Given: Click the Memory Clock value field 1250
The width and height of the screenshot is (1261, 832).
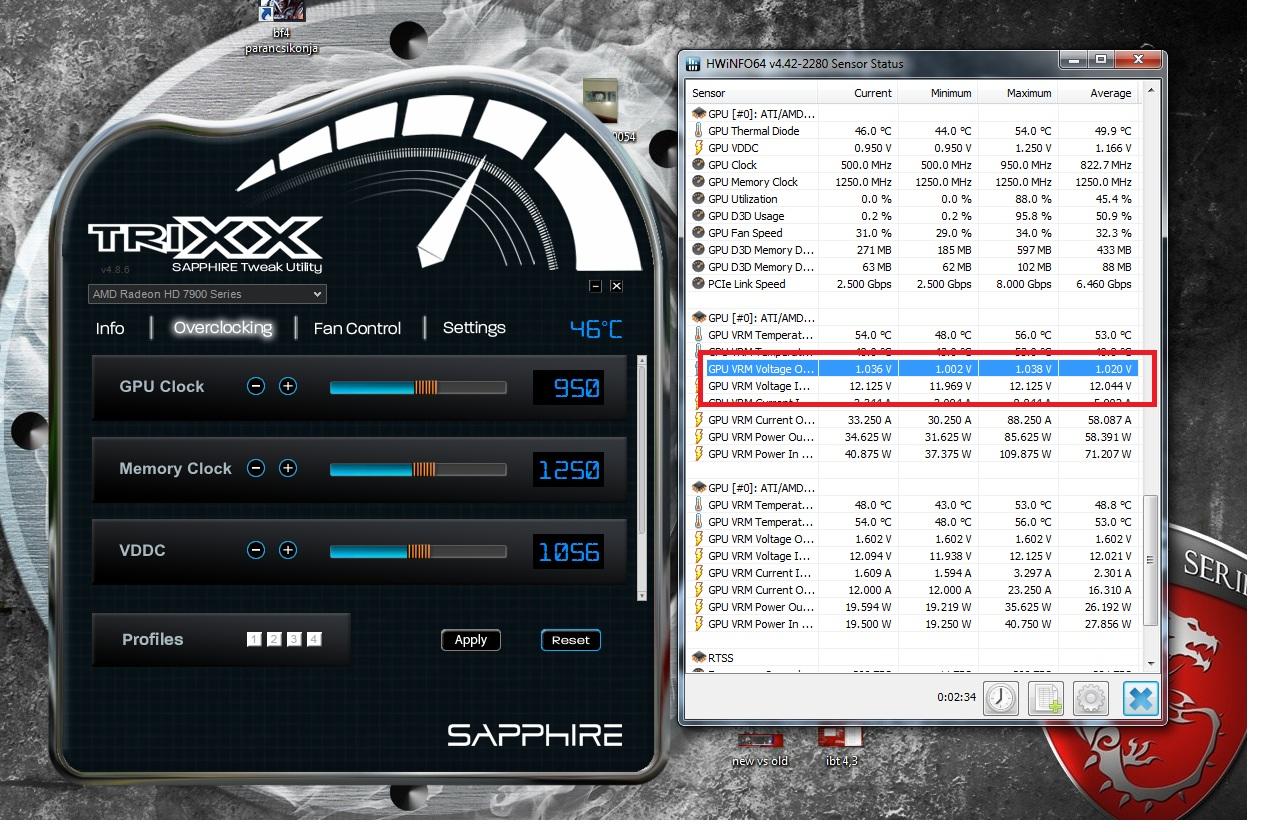Looking at the screenshot, I should click(x=568, y=469).
